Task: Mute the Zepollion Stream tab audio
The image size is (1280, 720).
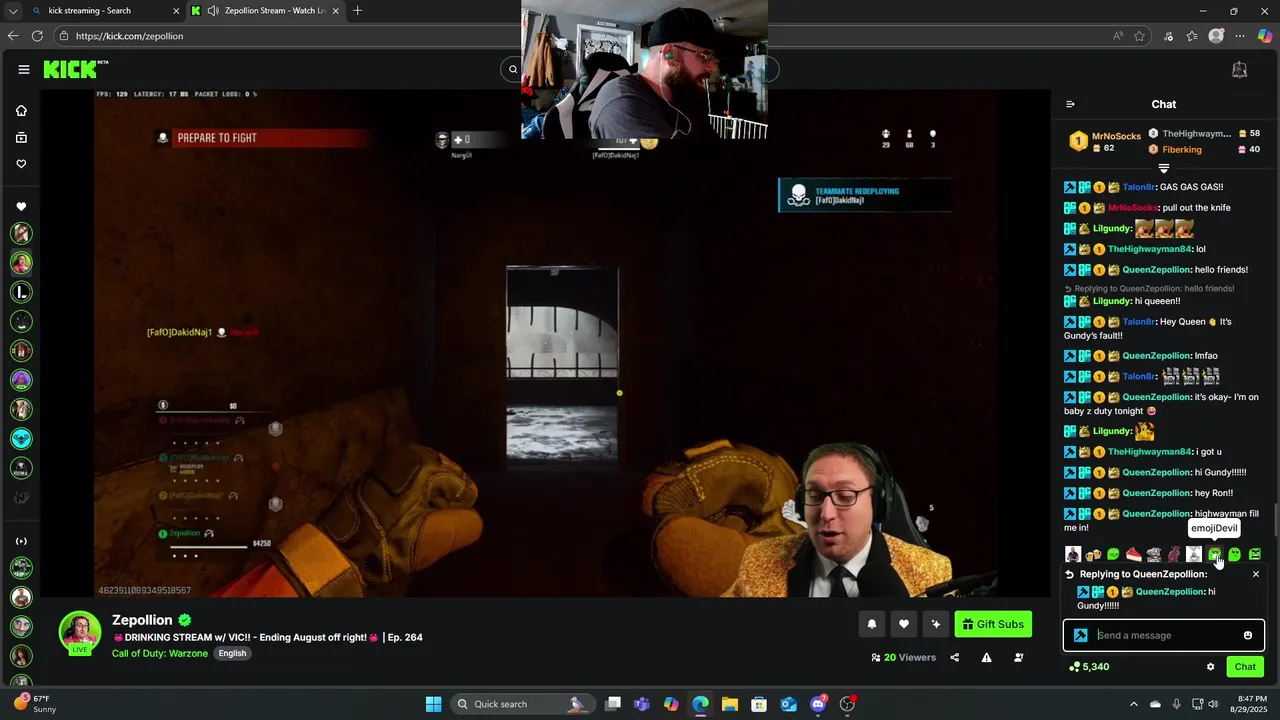Action: (213, 11)
